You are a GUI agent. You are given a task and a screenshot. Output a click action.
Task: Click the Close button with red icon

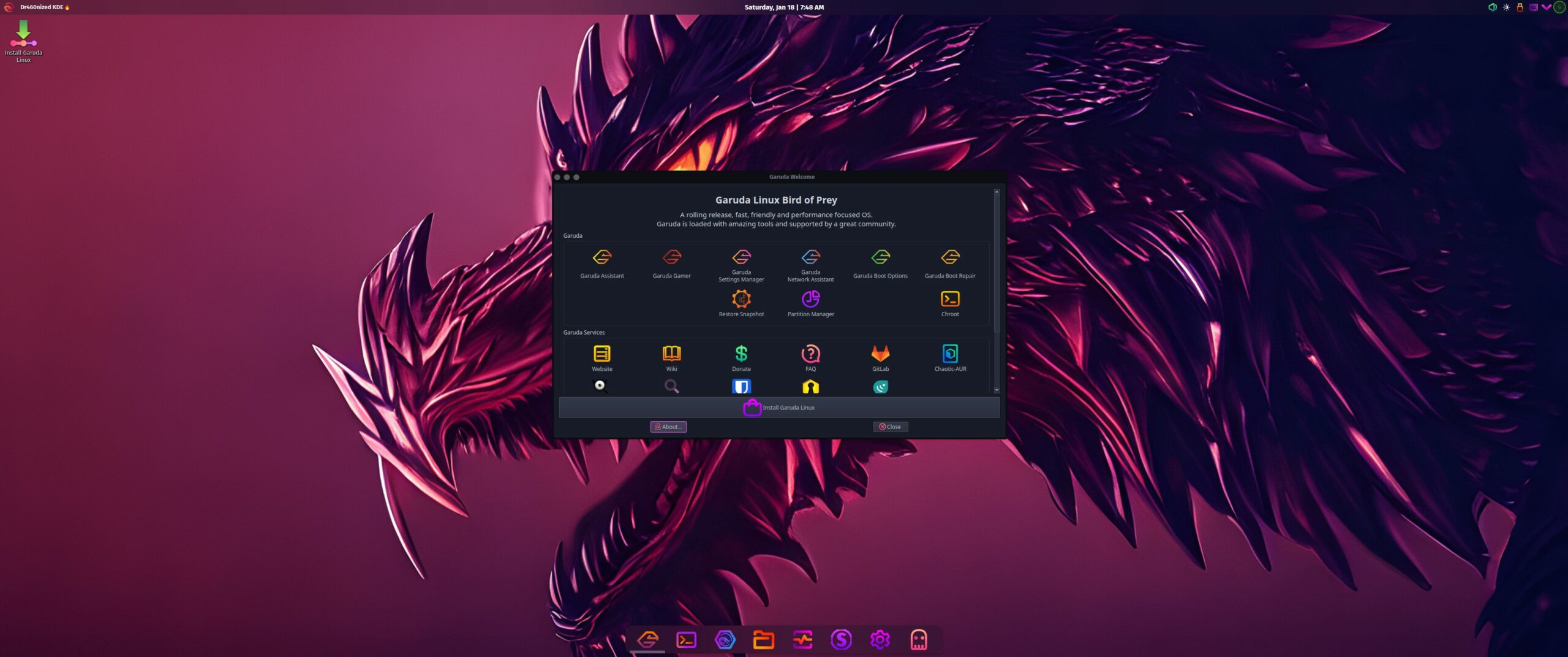(x=890, y=427)
